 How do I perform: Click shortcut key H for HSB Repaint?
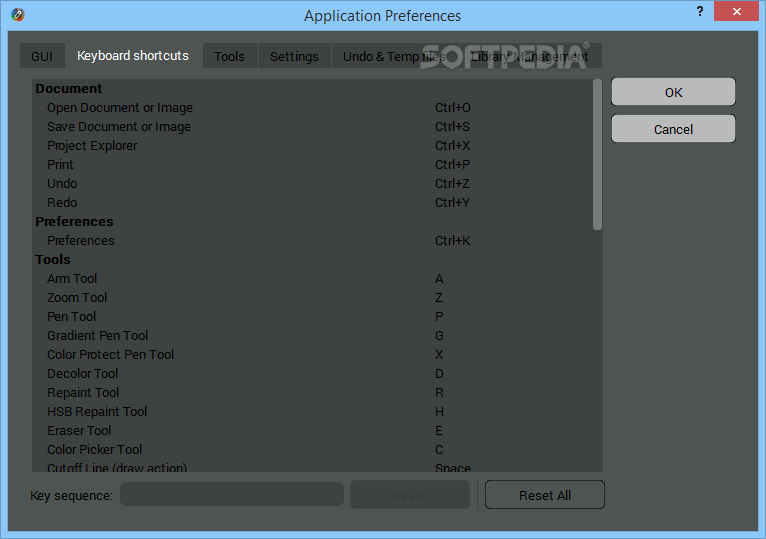point(439,412)
